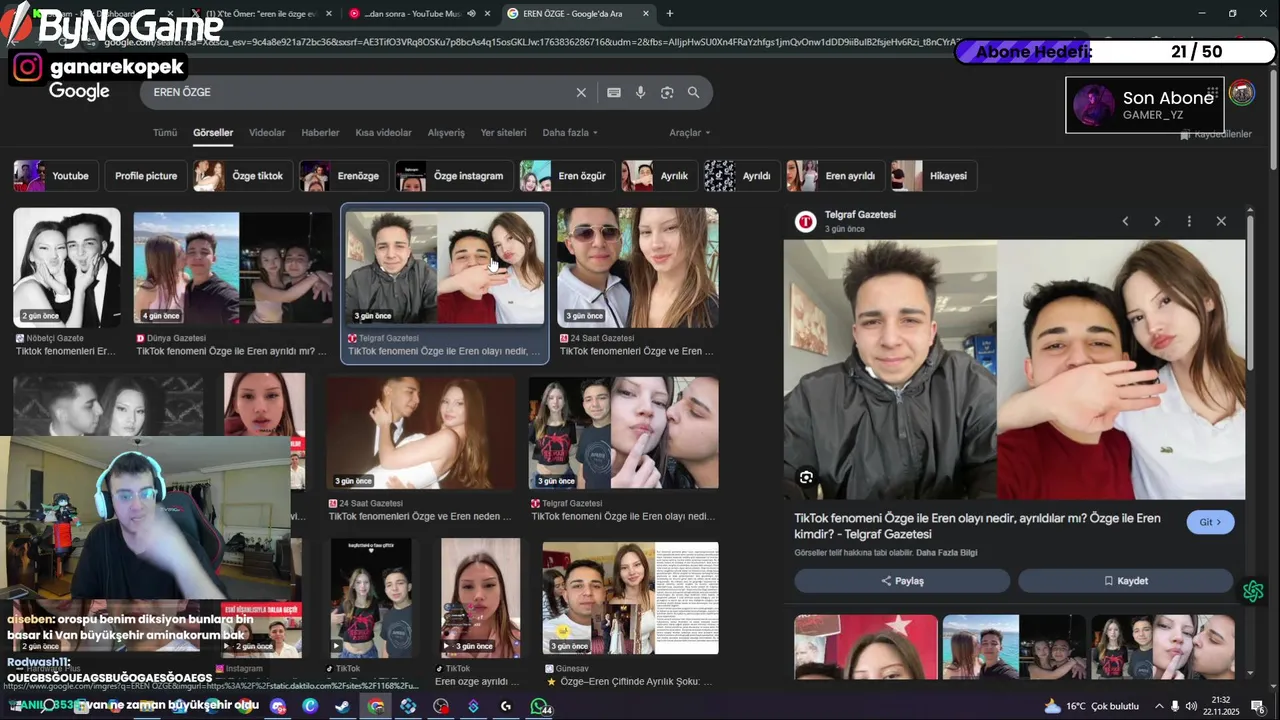The image size is (1280, 720).
Task: Show next image in preview panel
Action: tap(1157, 221)
